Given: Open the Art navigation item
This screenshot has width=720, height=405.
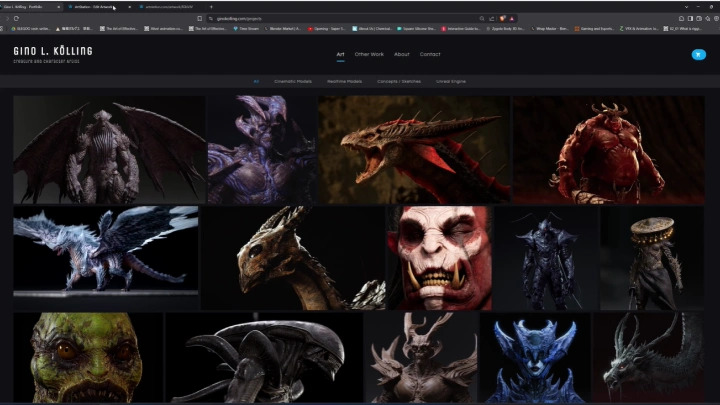Looking at the screenshot, I should coord(340,54).
